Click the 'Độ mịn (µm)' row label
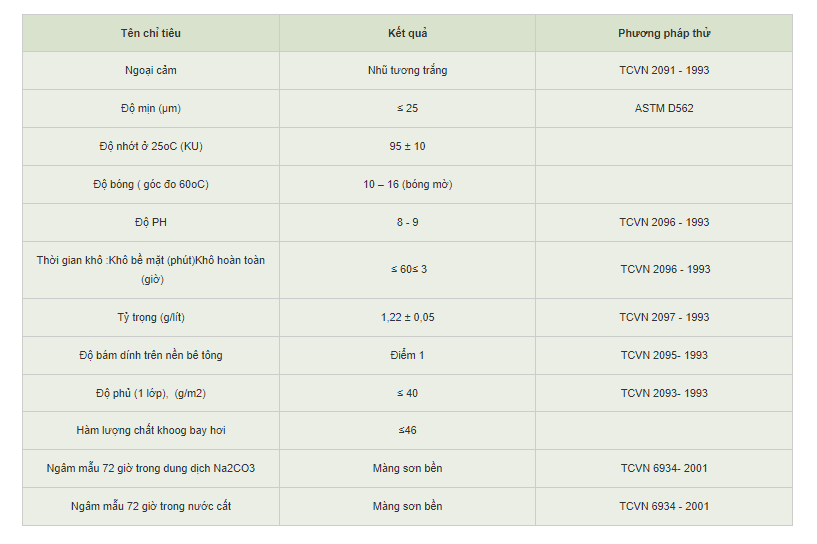The height and width of the screenshot is (544, 817). pyautogui.click(x=151, y=108)
